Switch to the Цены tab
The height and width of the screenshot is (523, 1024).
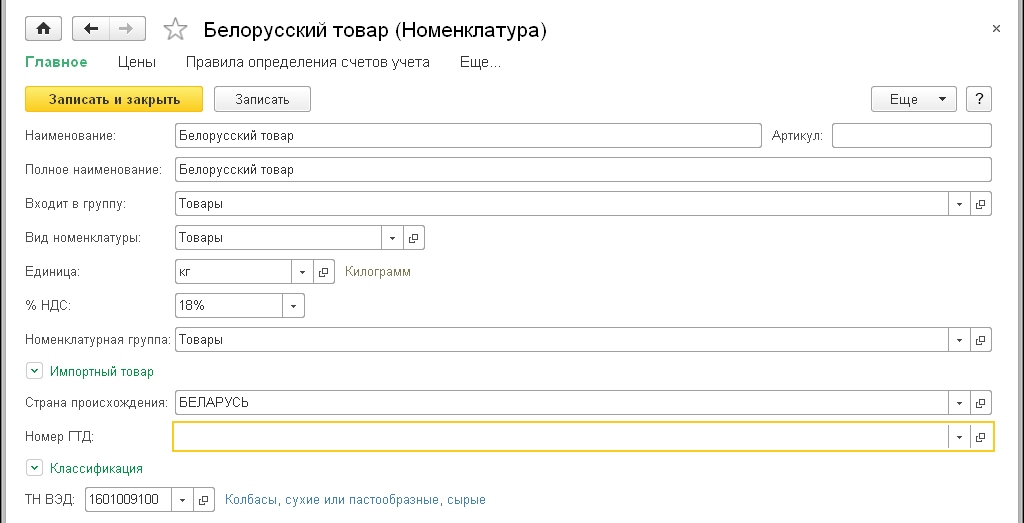coord(136,63)
